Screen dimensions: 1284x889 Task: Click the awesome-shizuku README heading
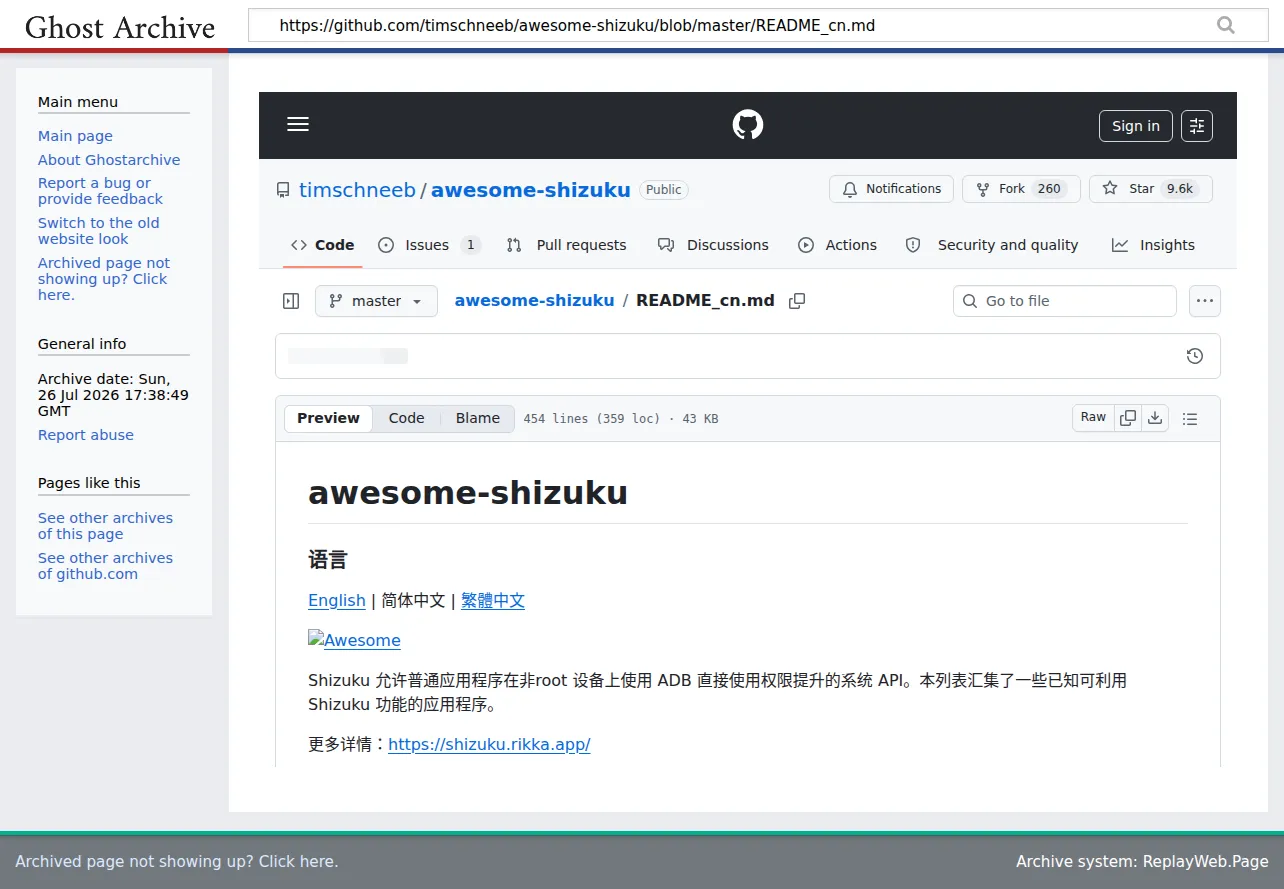point(468,493)
